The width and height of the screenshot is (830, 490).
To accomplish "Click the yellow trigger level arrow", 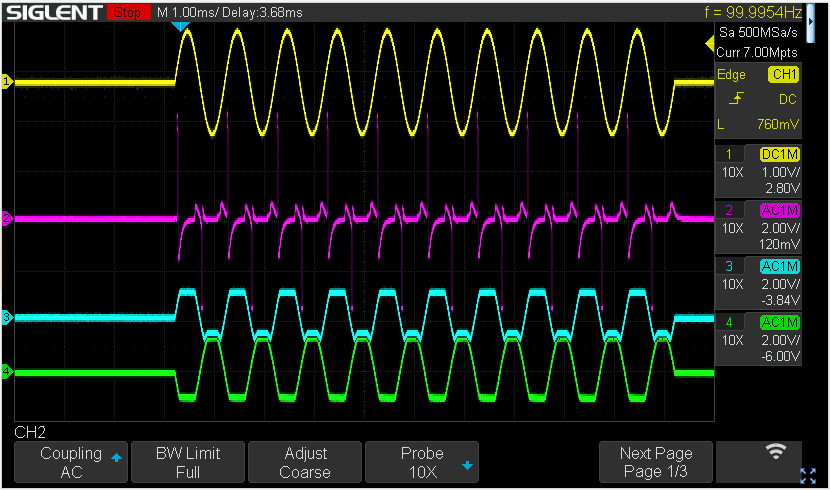I will (710, 44).
